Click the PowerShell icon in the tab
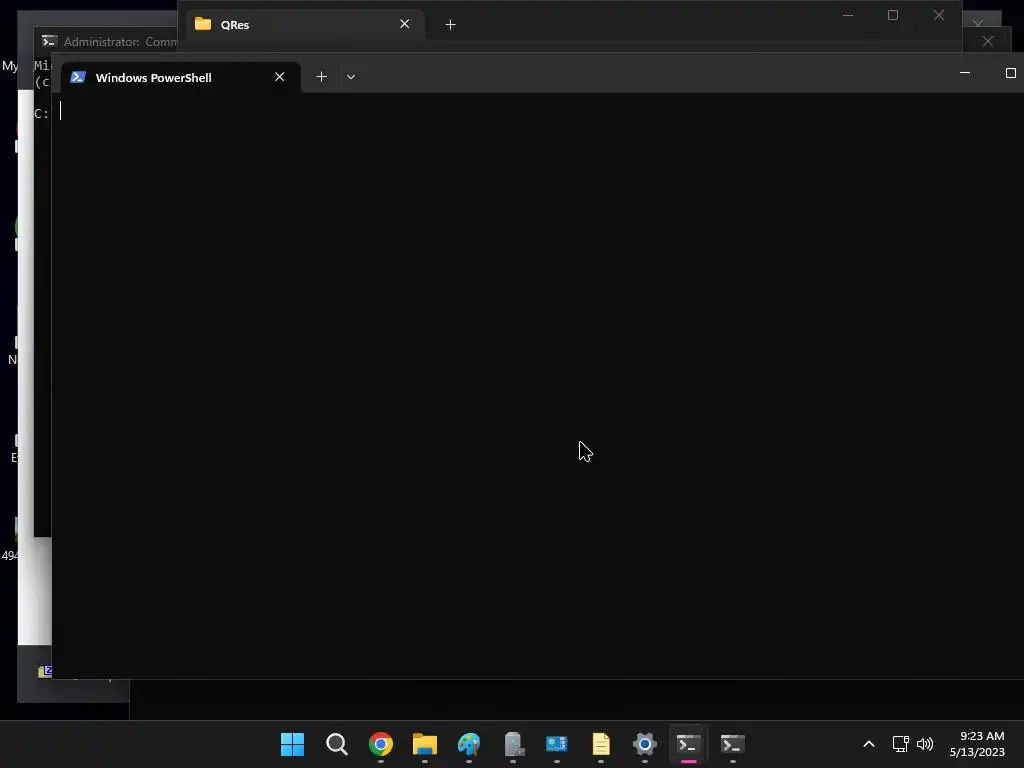 (78, 77)
